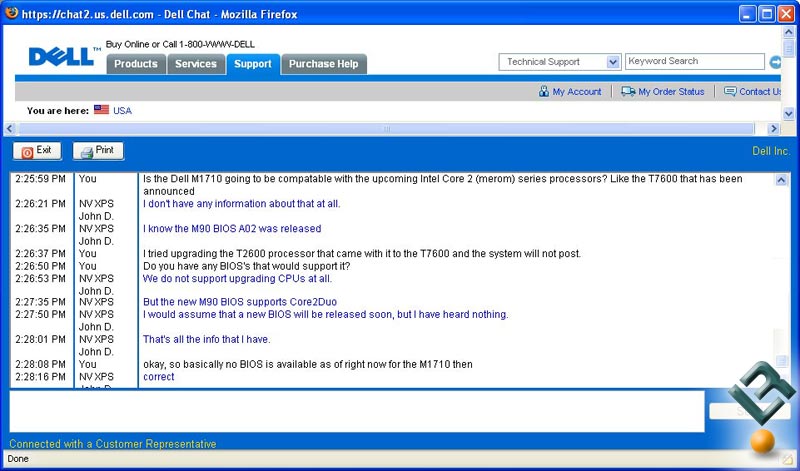Click the 2:28:08 PM timestamp

40,364
